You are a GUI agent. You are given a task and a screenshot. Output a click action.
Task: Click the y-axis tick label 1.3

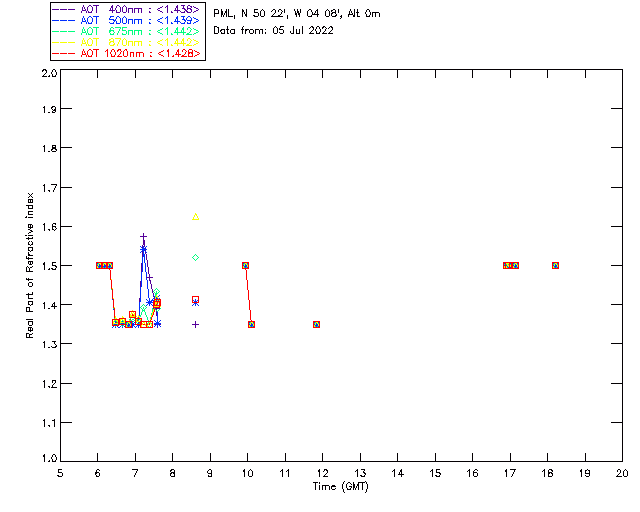(x=50, y=344)
